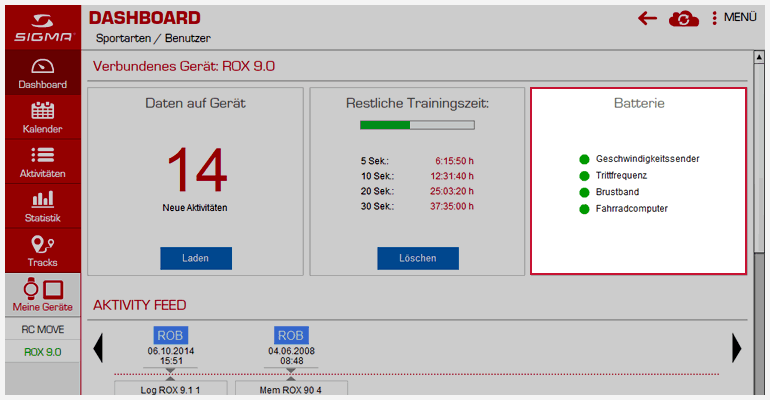Click the SIGMA logo
Viewport: 770px width, 400px height.
point(43,27)
